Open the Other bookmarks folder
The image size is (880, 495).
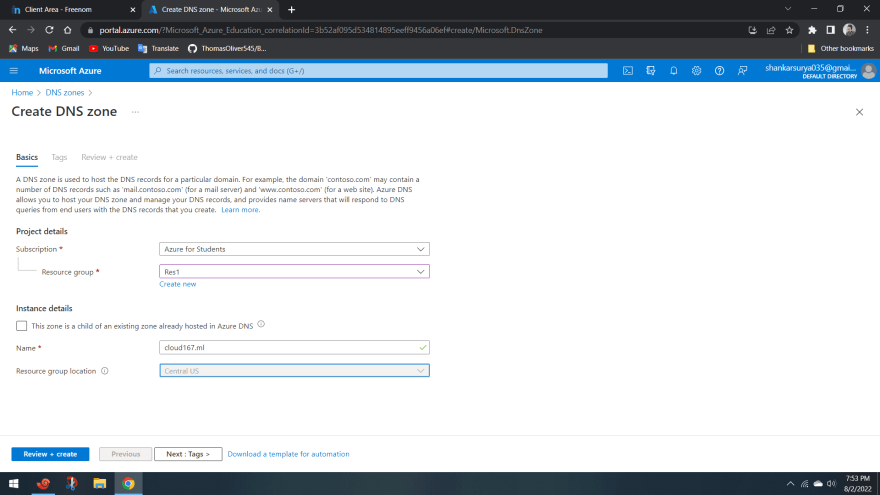coord(840,48)
